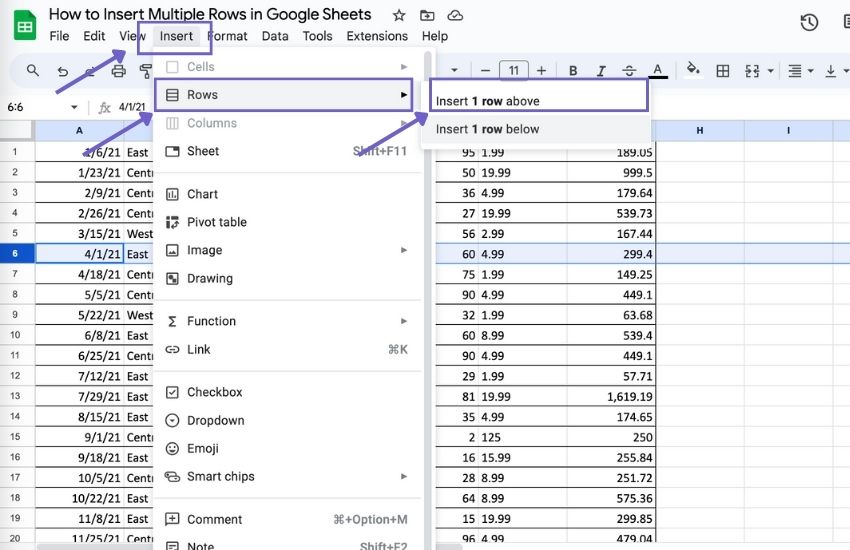Open the borders tool
Viewport: 850px width, 550px height.
(x=722, y=71)
